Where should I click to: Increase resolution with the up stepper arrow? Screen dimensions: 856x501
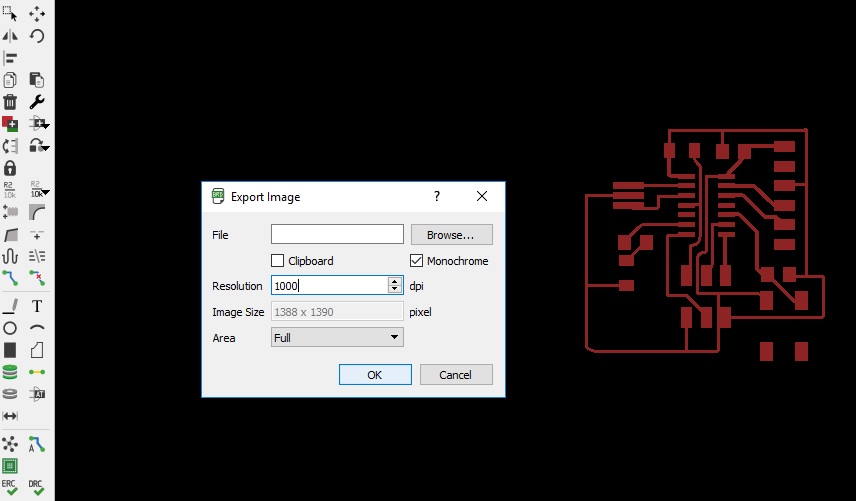[x=395, y=281]
